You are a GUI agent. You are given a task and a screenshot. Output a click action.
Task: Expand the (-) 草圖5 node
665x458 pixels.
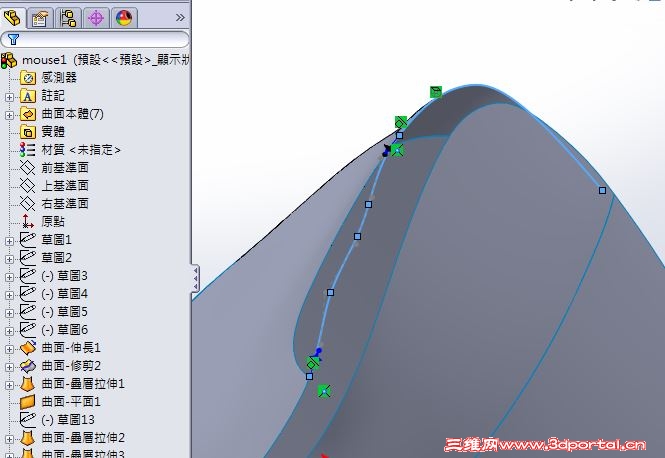tap(9, 313)
